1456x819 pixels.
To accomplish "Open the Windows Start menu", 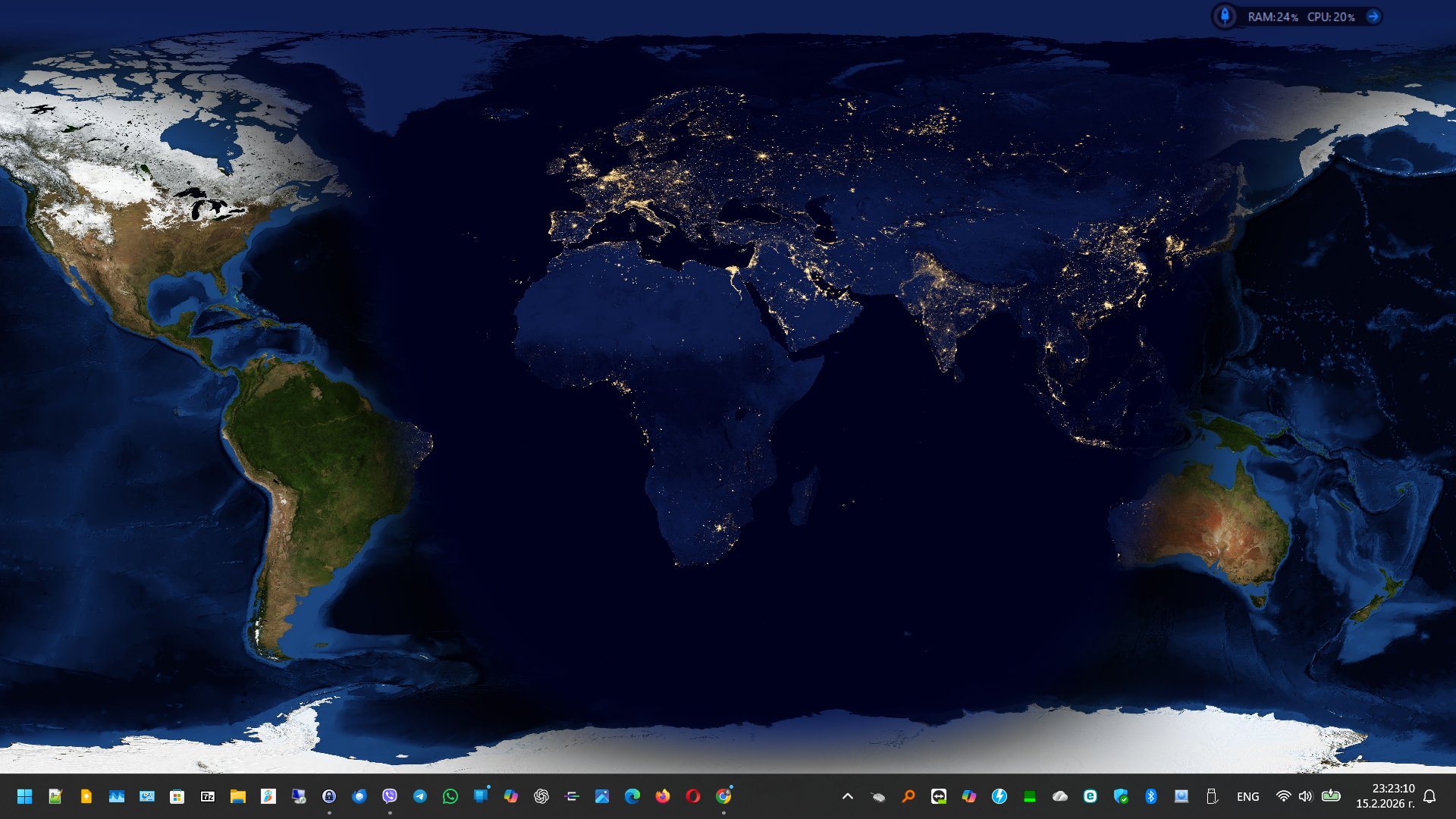I will (24, 796).
